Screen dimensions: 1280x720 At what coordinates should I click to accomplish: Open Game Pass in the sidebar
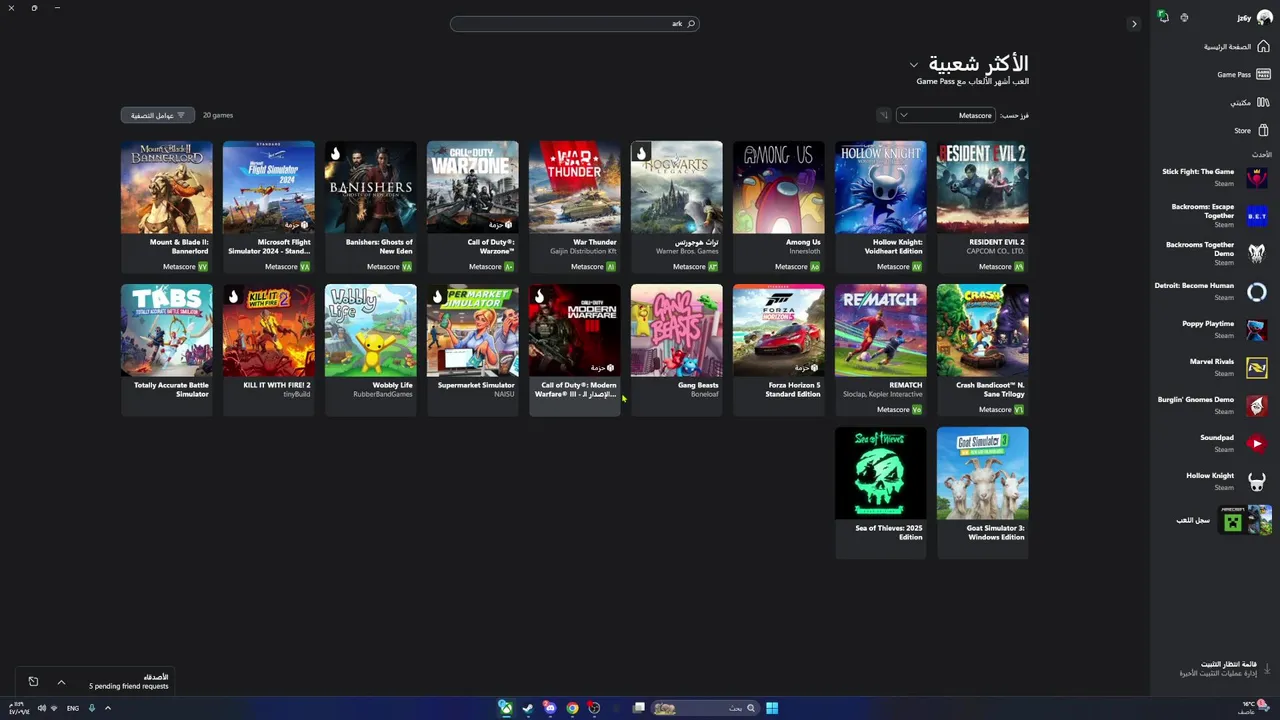click(x=1243, y=74)
